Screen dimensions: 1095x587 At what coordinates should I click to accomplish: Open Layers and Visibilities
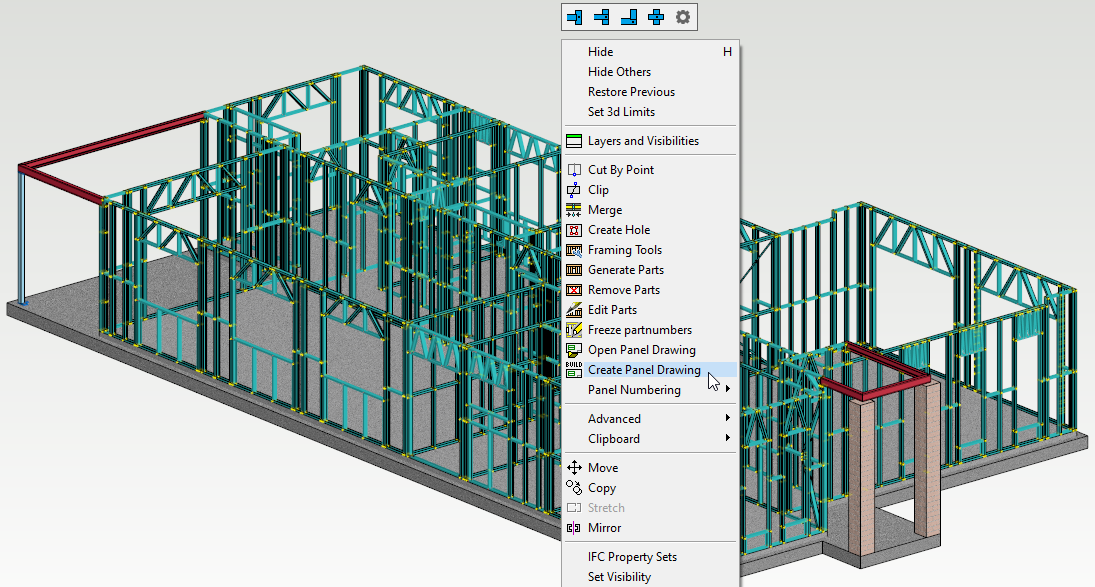tap(642, 141)
